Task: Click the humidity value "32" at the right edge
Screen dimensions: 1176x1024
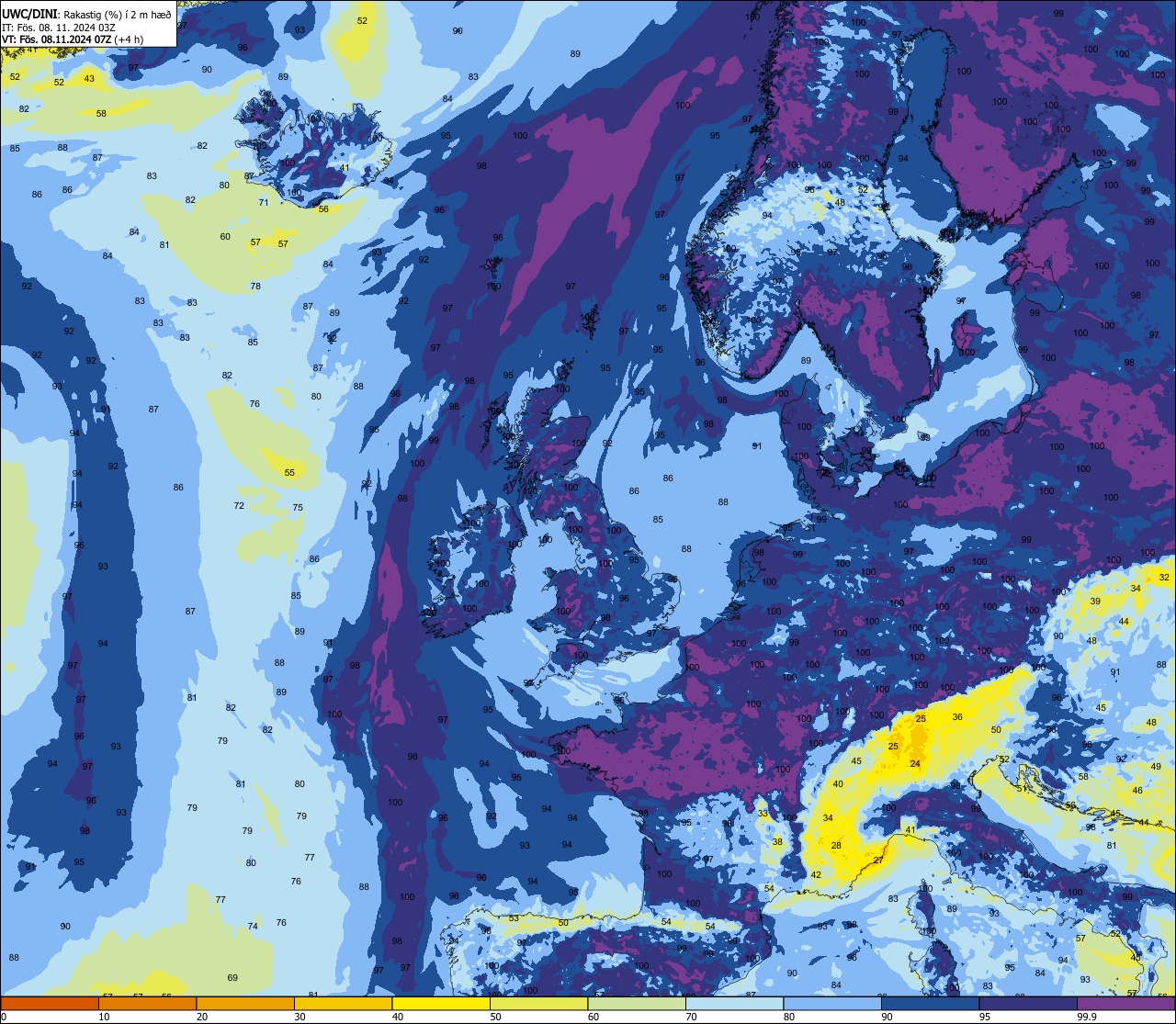Action: [1164, 577]
